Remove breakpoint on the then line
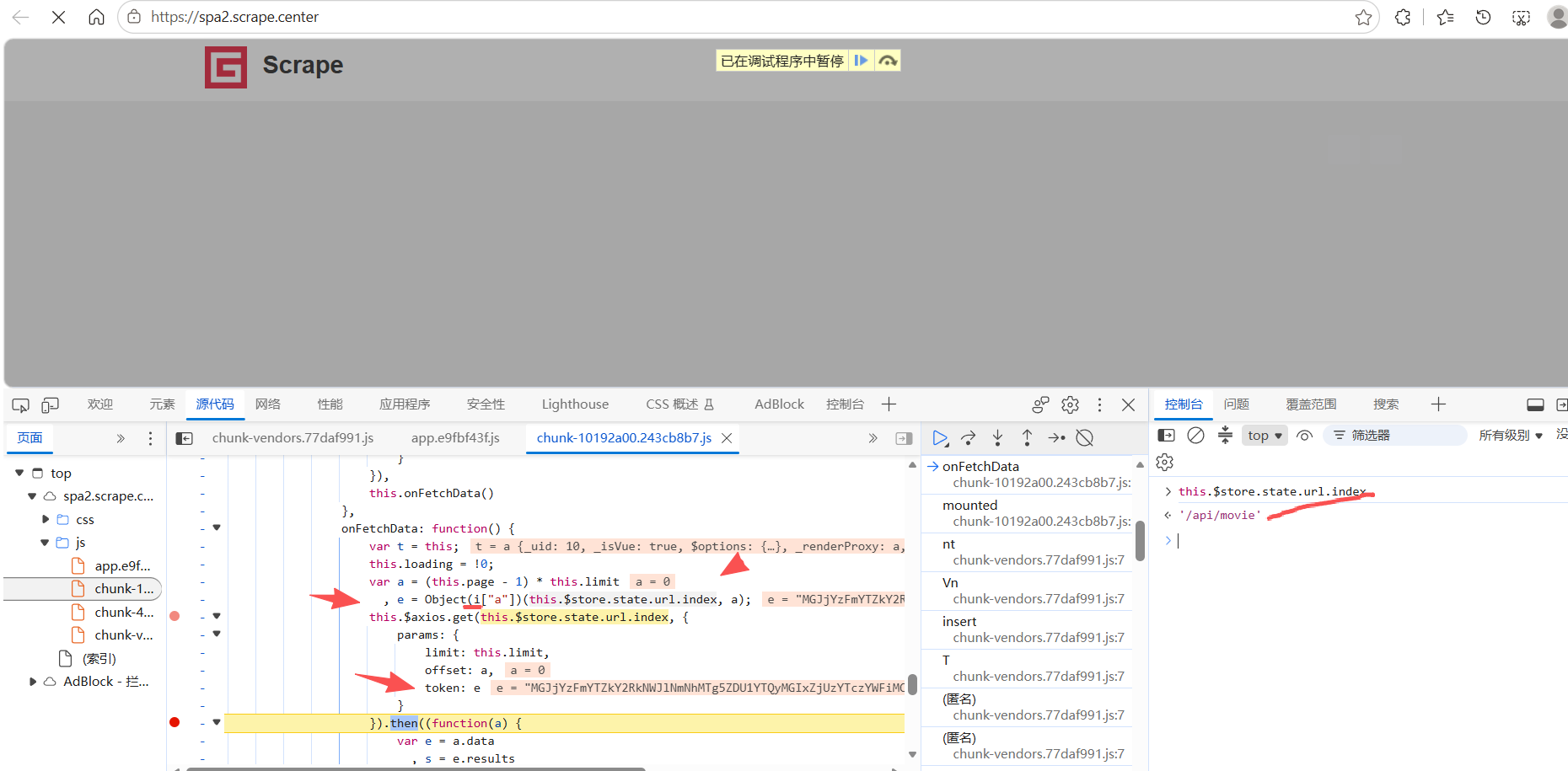1568x771 pixels. coord(175,722)
